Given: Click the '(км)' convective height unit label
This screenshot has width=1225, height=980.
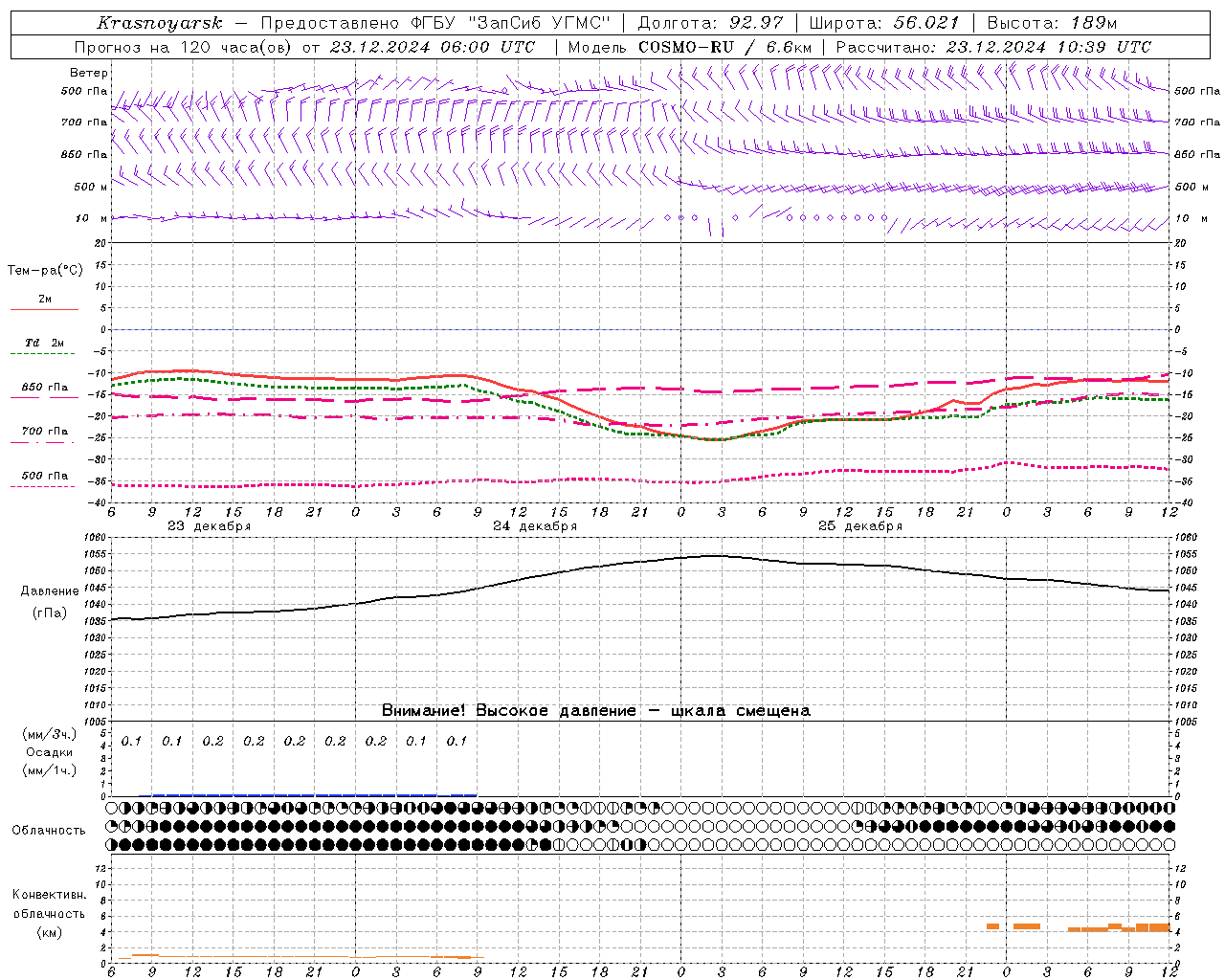Looking at the screenshot, I should point(50,932).
